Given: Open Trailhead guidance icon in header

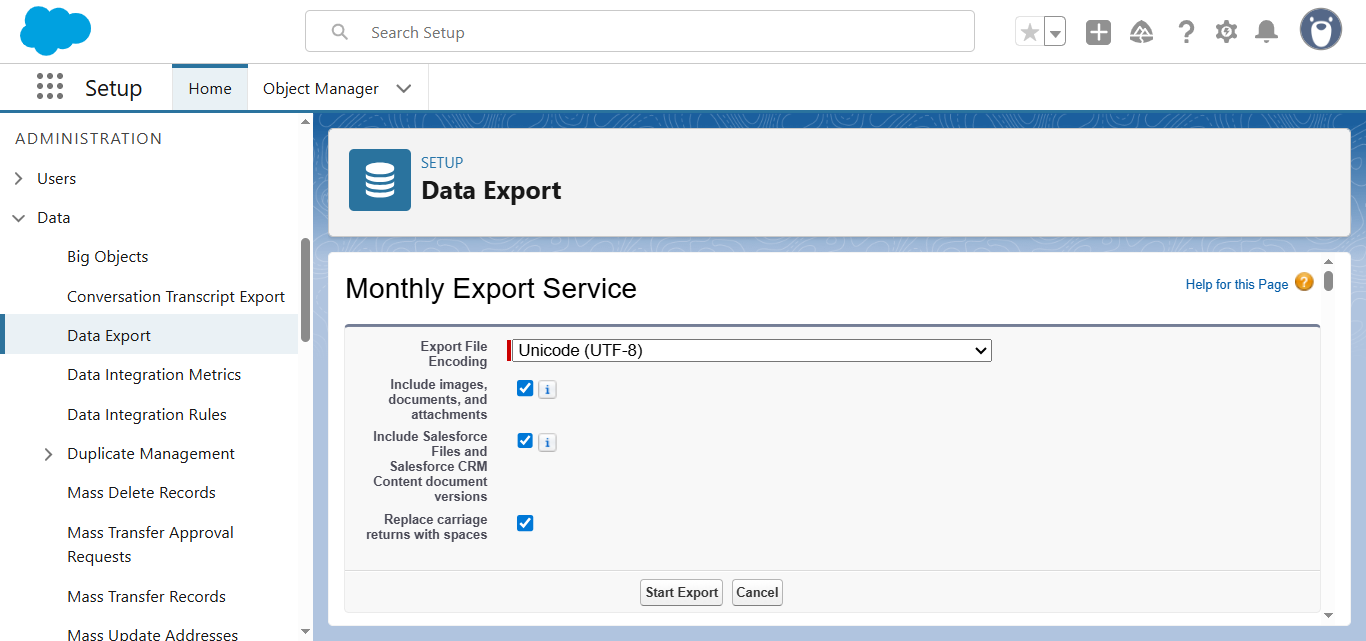Looking at the screenshot, I should pos(1141,32).
